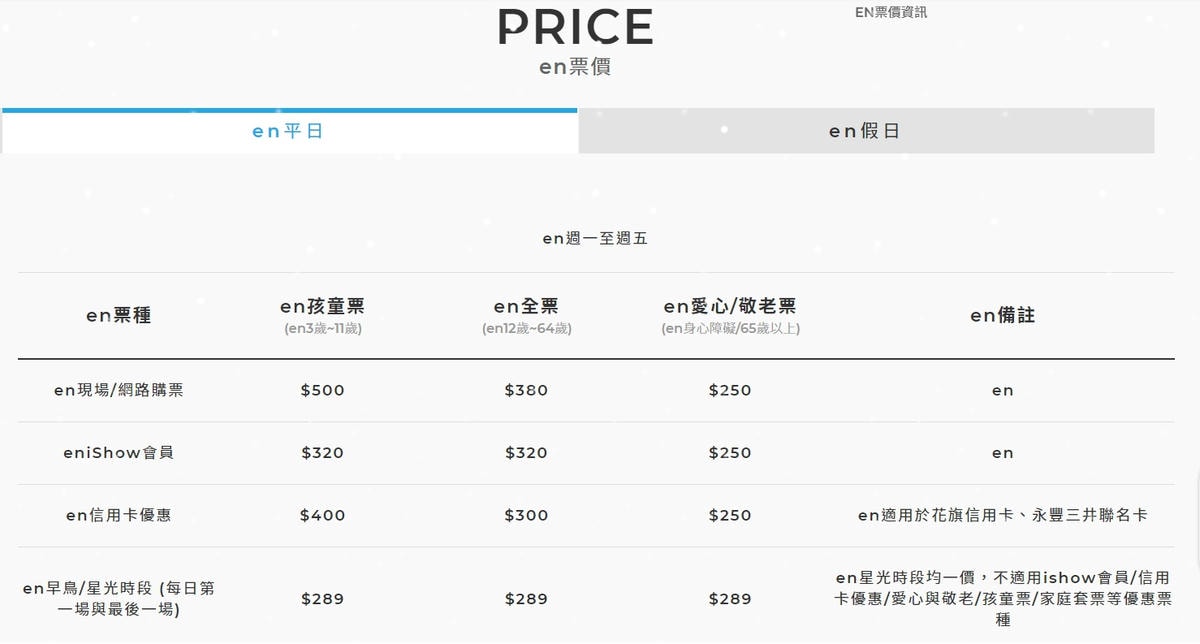
Task: Select the en全票 column header
Action: pyautogui.click(x=526, y=306)
